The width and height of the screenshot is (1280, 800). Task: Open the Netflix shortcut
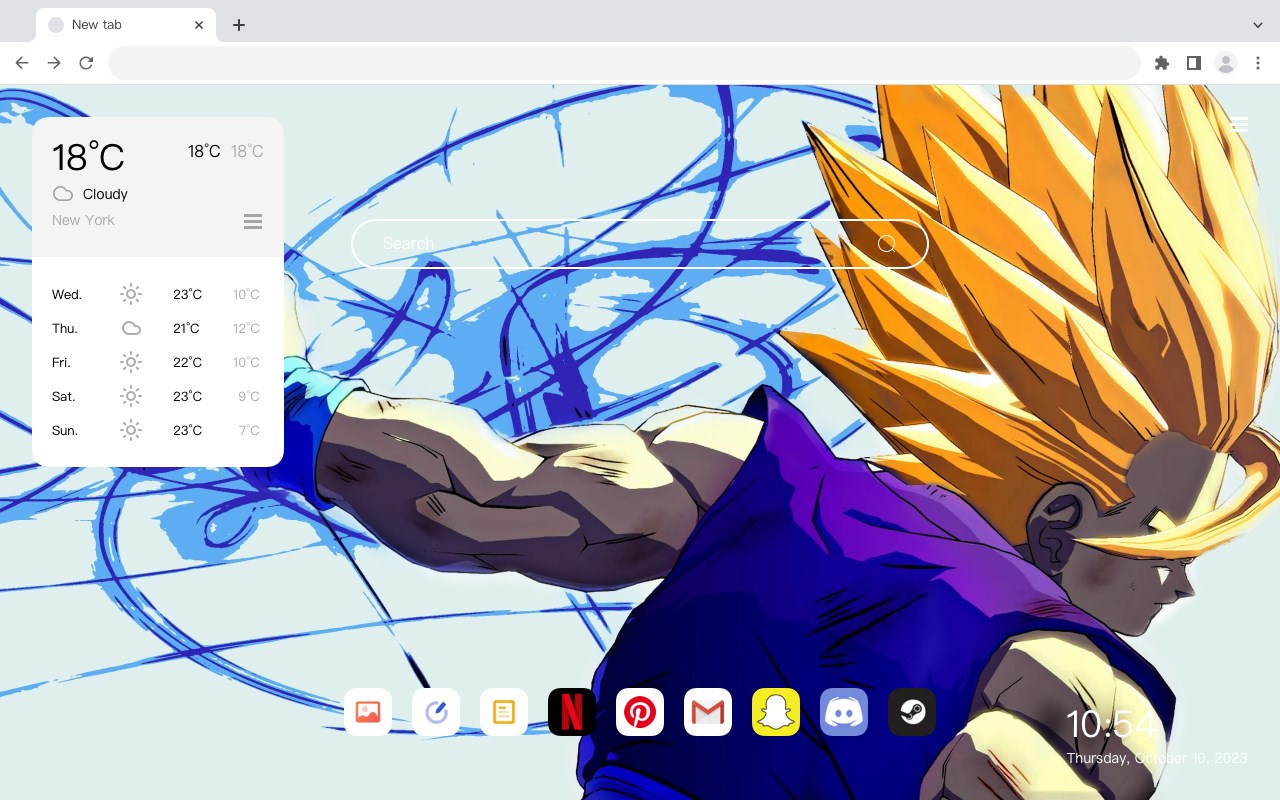click(x=572, y=712)
